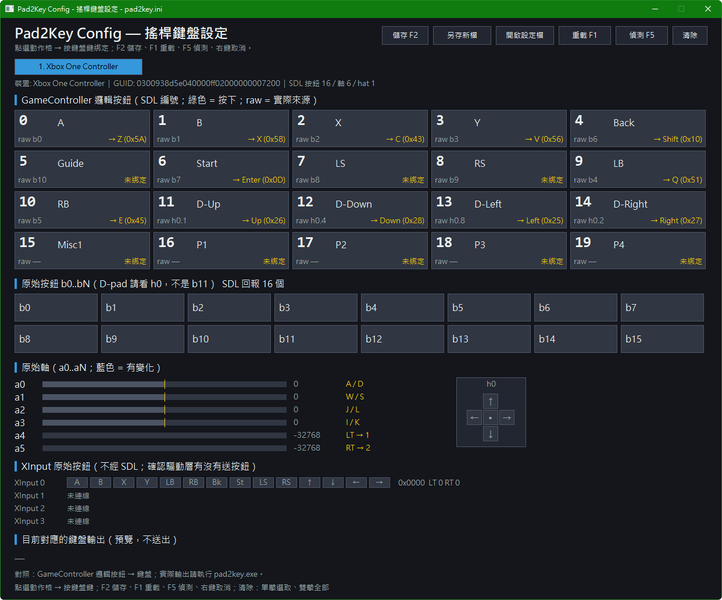The height and width of the screenshot is (600, 722).
Task: Click the 另存新檔 save-as button
Action: pyautogui.click(x=462, y=35)
